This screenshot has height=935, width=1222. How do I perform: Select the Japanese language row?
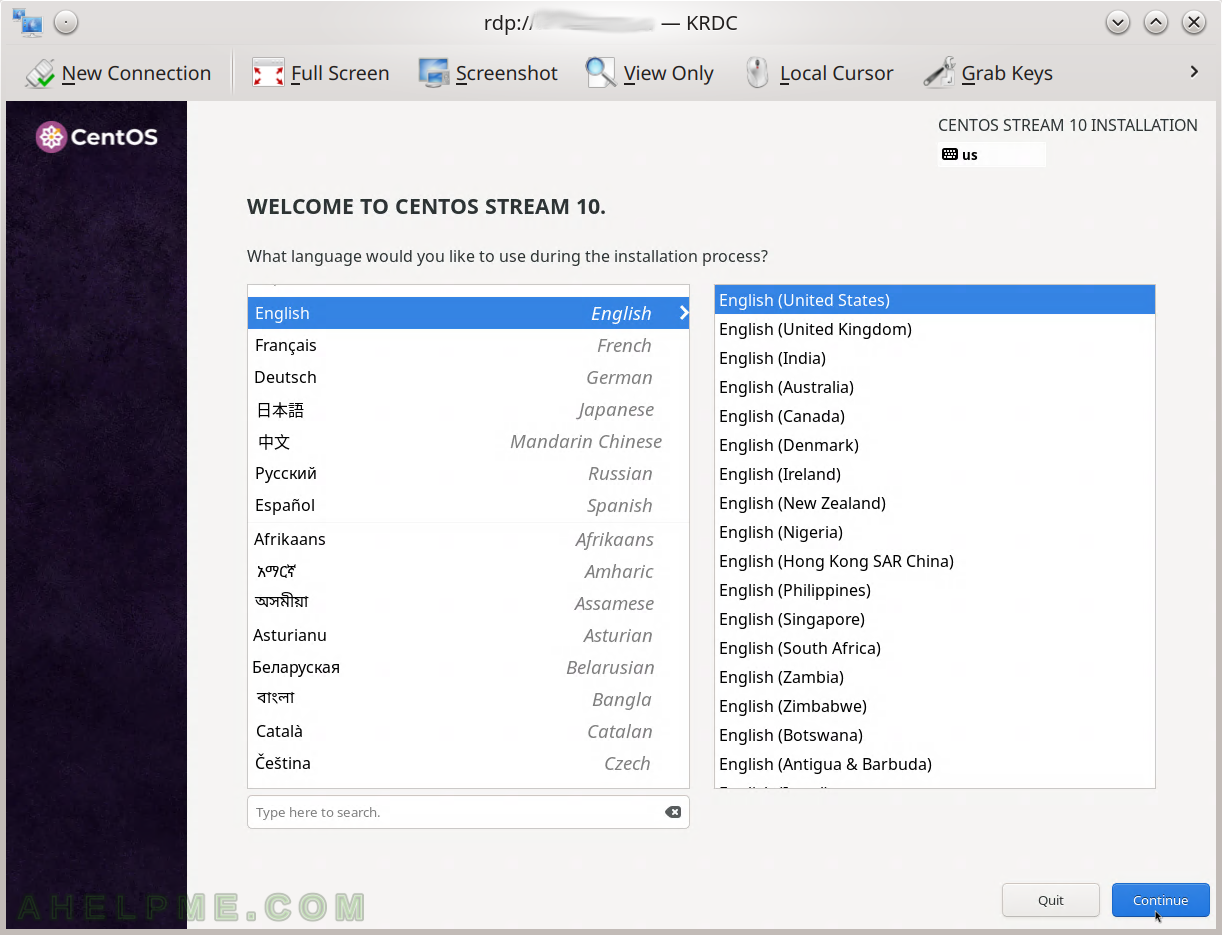click(468, 409)
